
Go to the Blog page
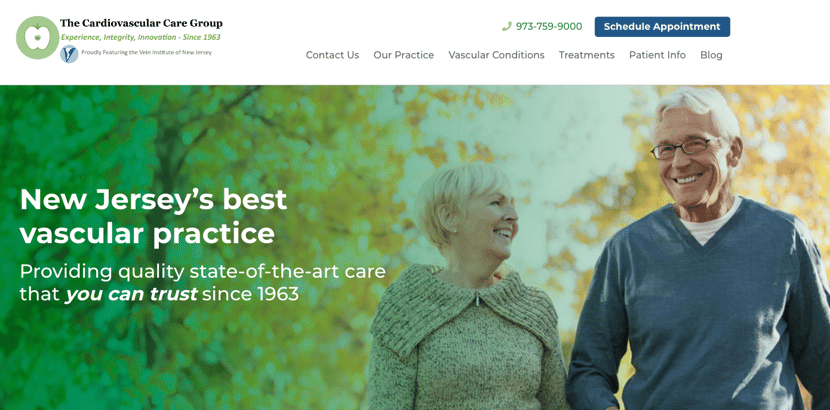click(711, 55)
